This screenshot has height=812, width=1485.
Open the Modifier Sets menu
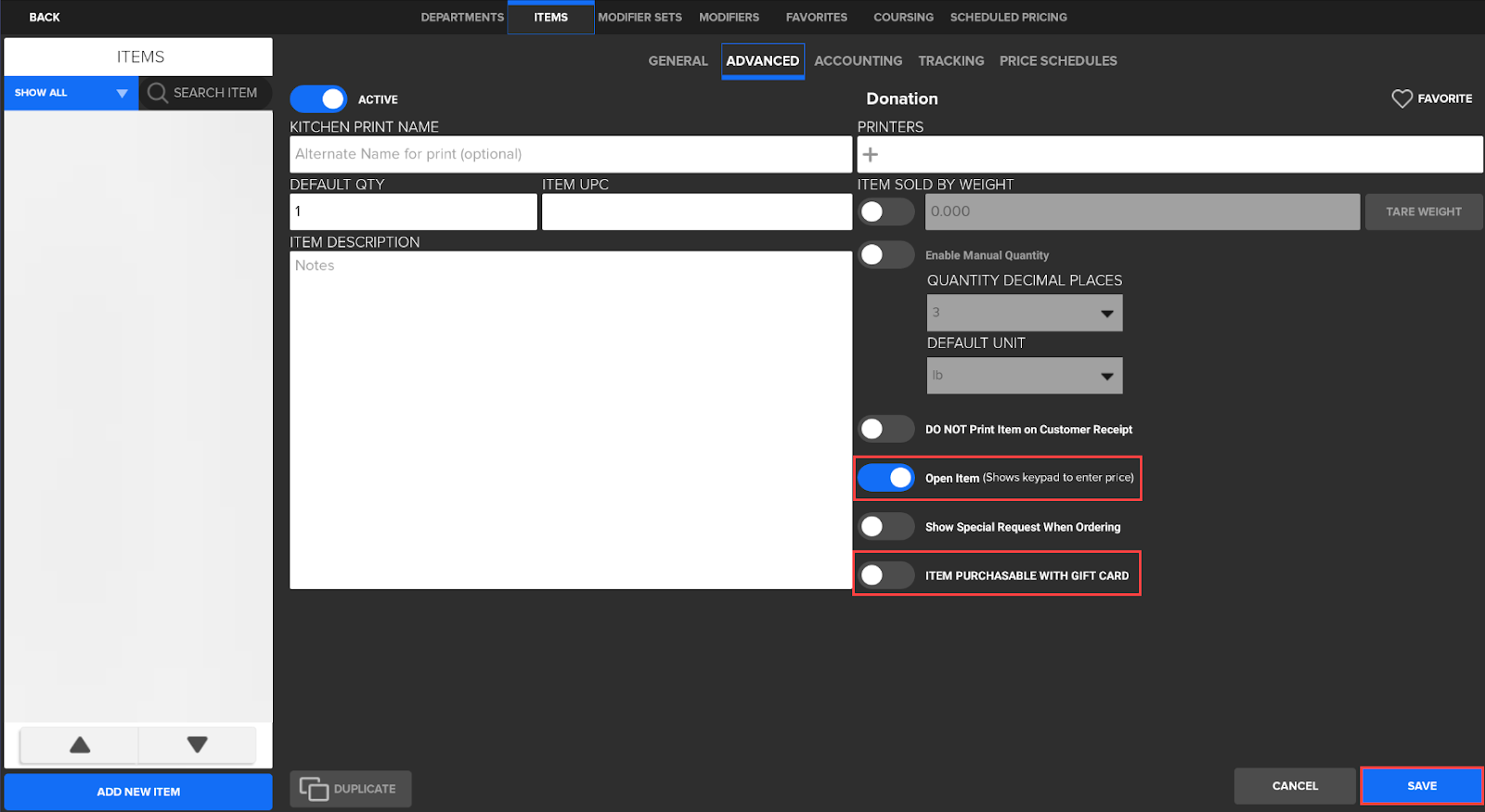[639, 18]
